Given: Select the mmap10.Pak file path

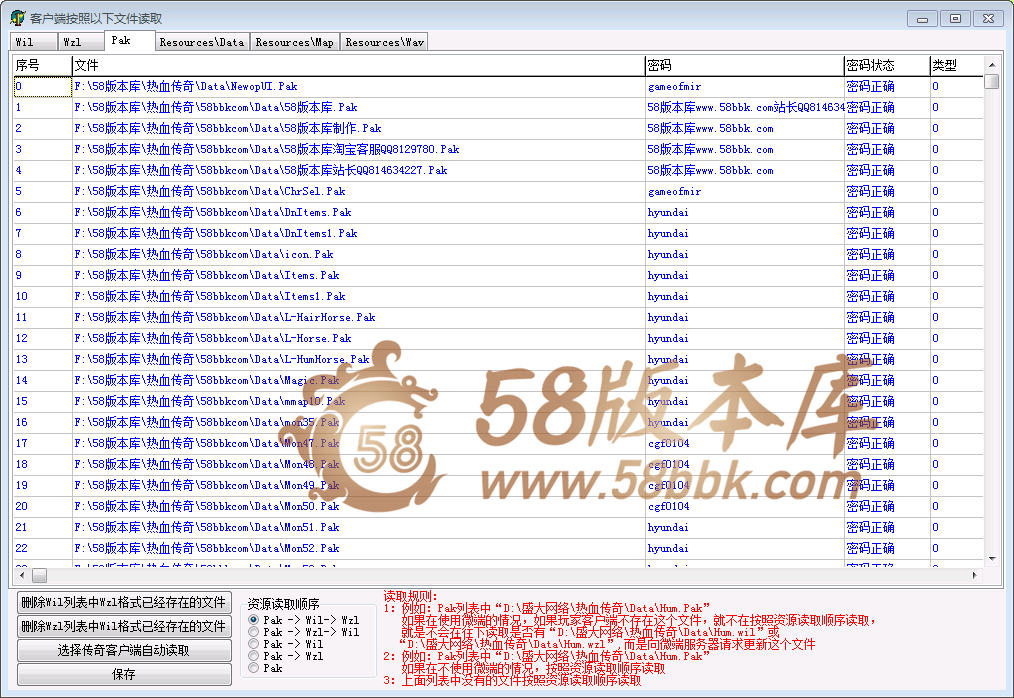Looking at the screenshot, I should coord(210,402).
